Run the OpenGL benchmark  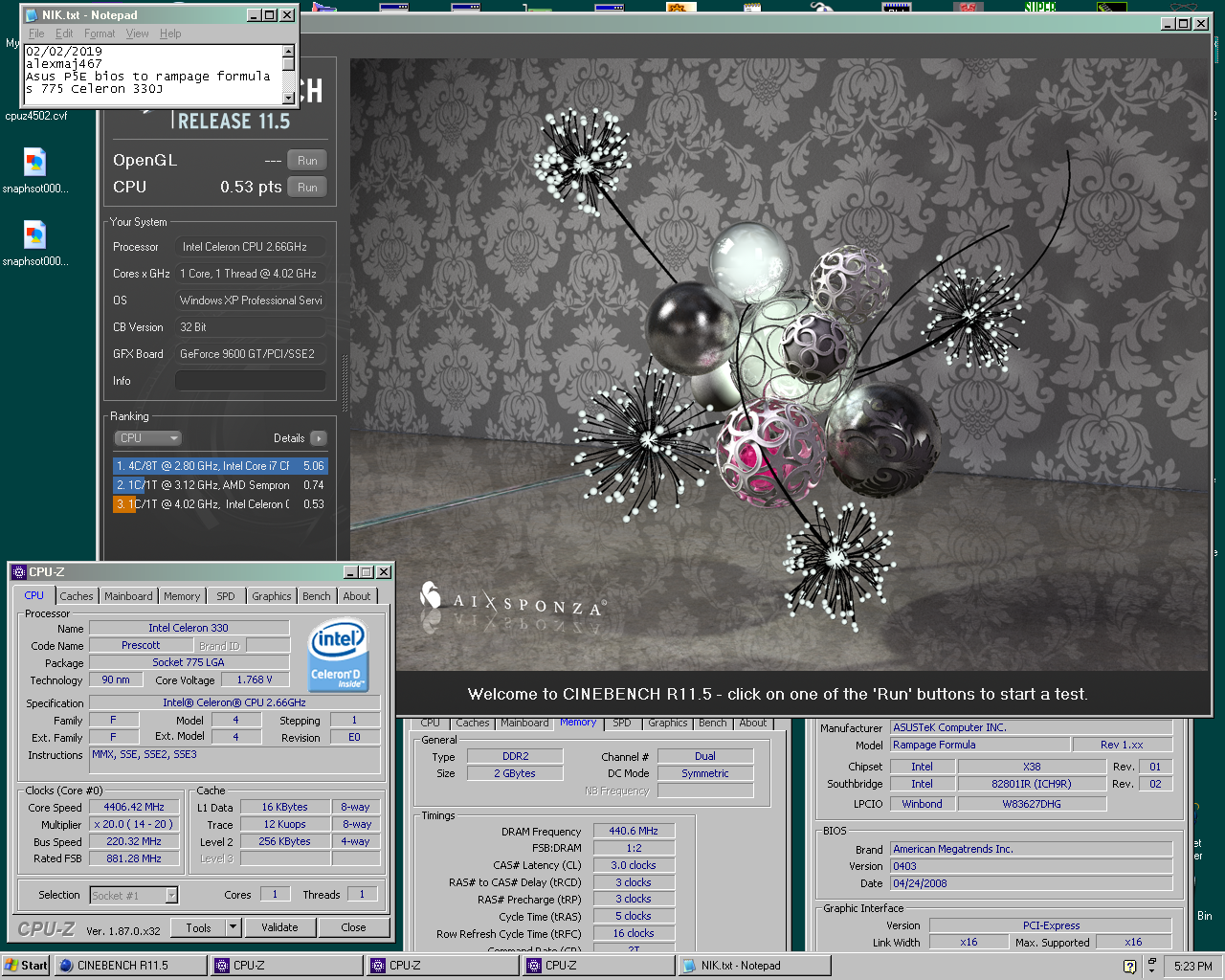(x=307, y=161)
